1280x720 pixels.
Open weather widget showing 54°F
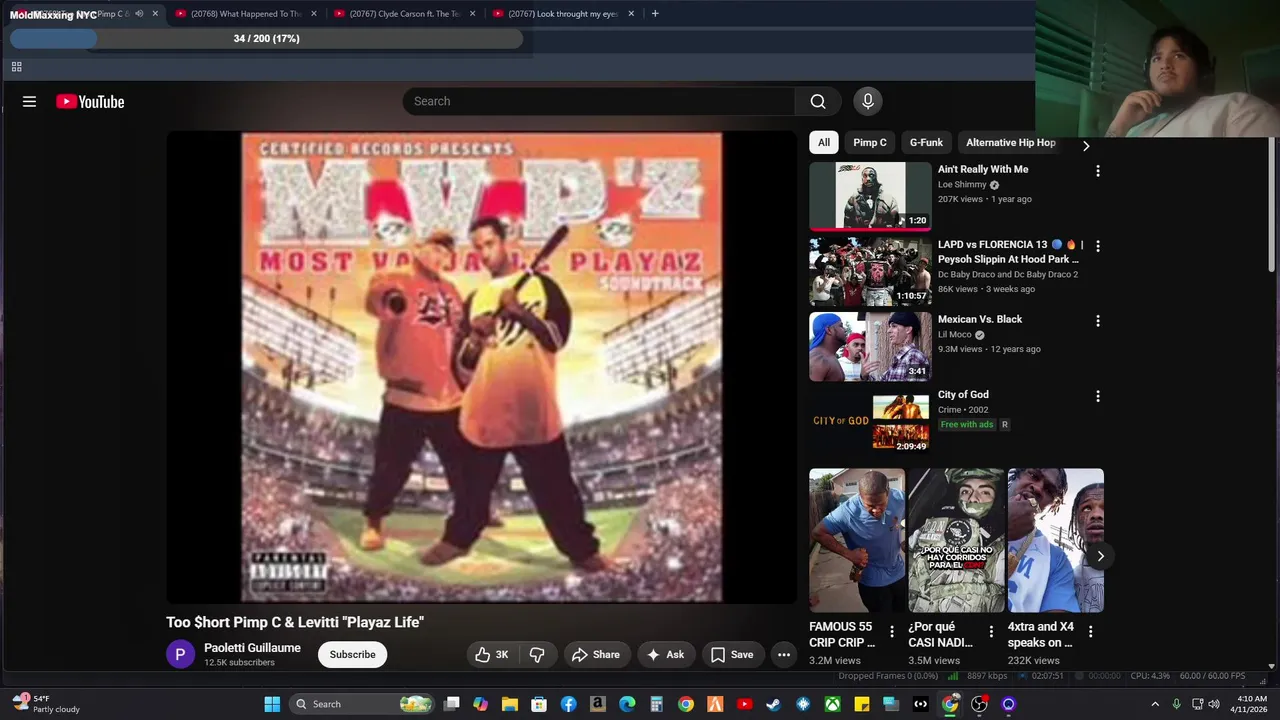click(45, 704)
